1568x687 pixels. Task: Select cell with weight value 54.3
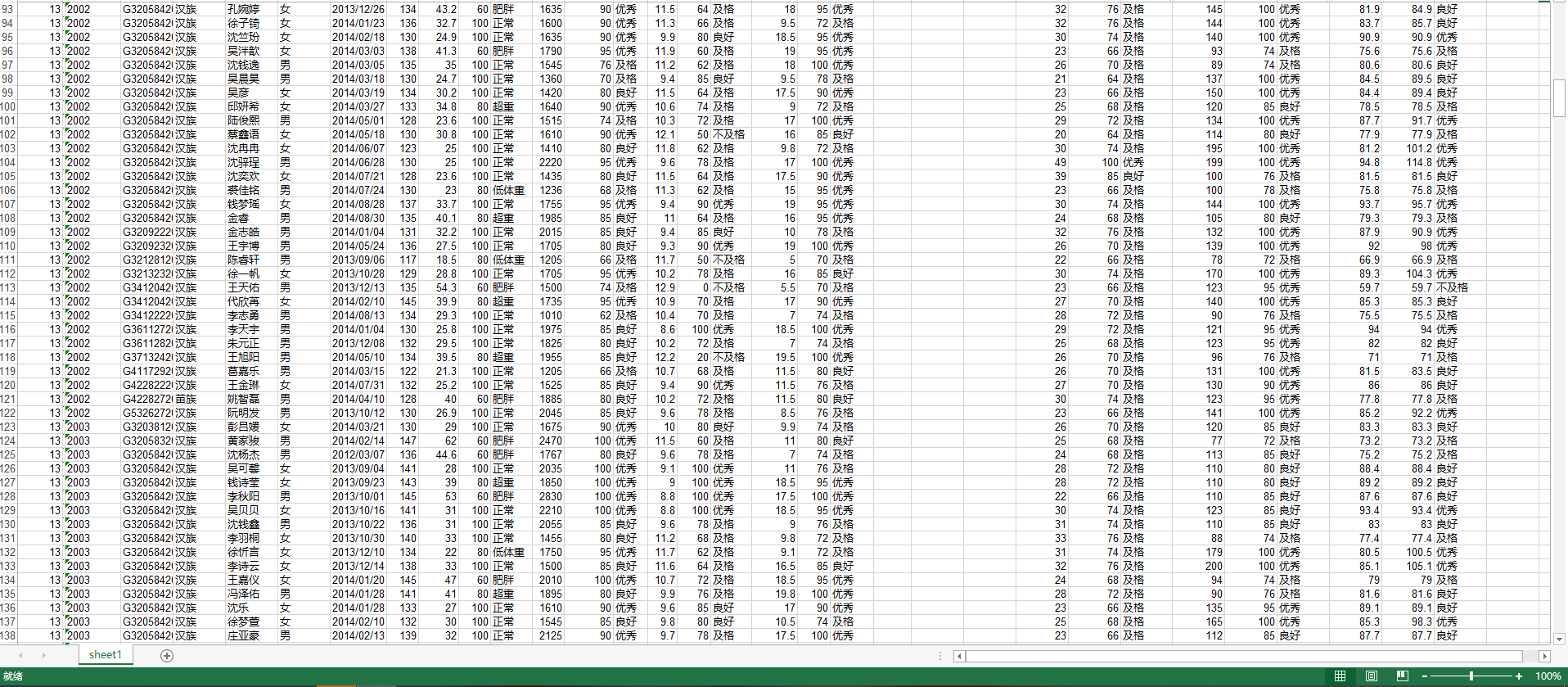coord(439,287)
